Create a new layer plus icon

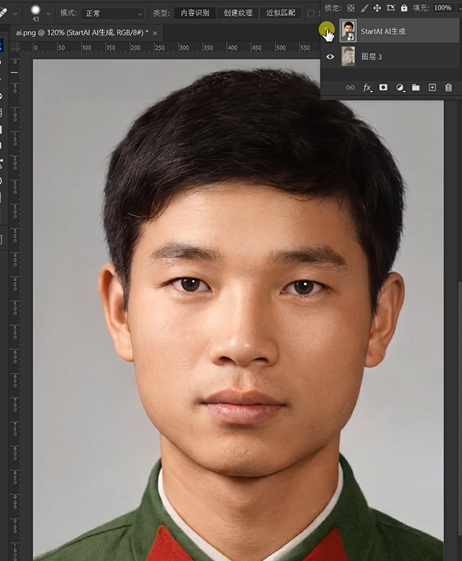[x=432, y=88]
